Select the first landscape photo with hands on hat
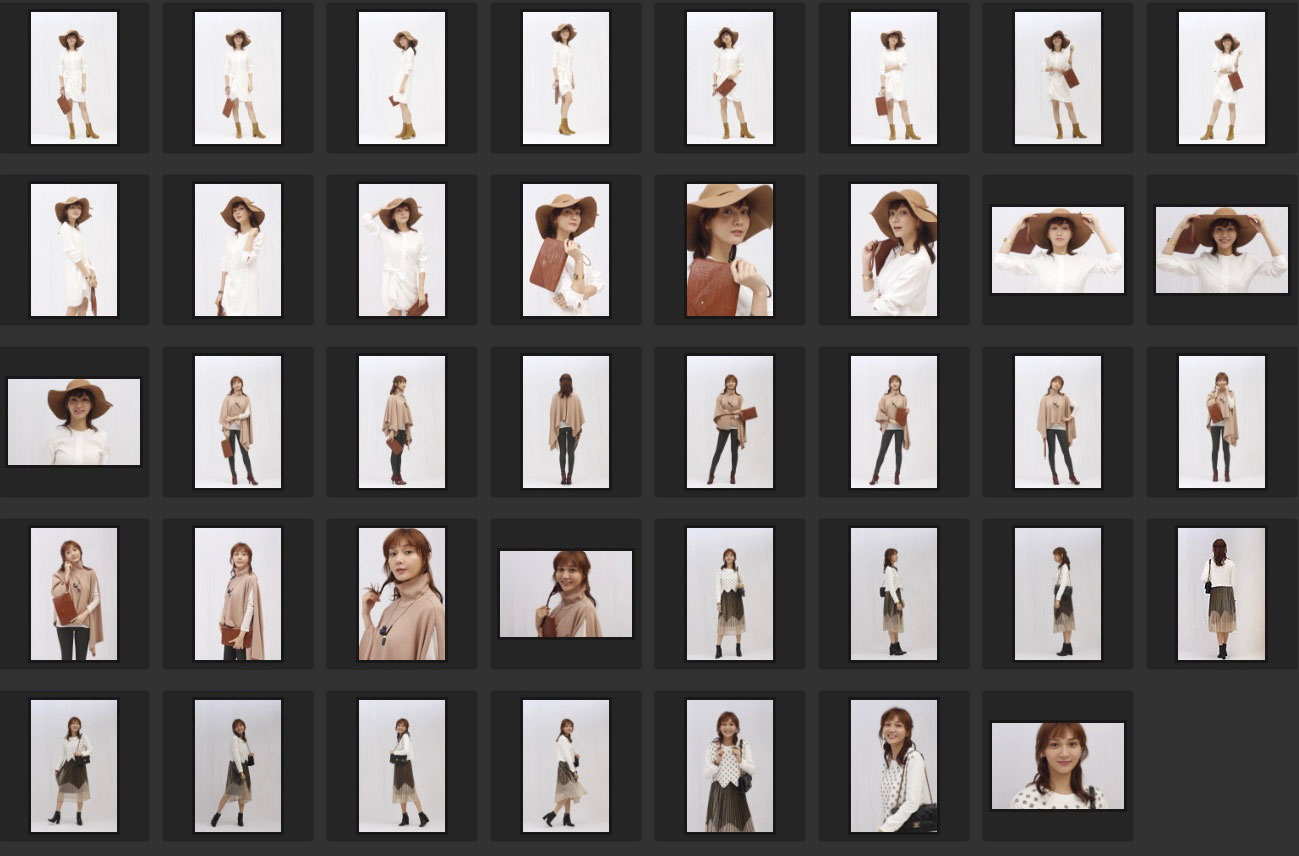This screenshot has width=1299, height=856. pos(1057,250)
